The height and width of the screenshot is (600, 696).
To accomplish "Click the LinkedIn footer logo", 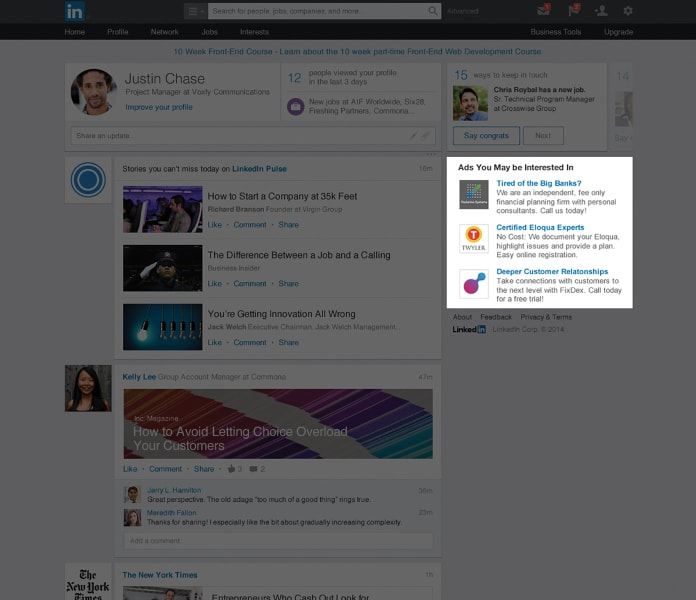I will (469, 329).
